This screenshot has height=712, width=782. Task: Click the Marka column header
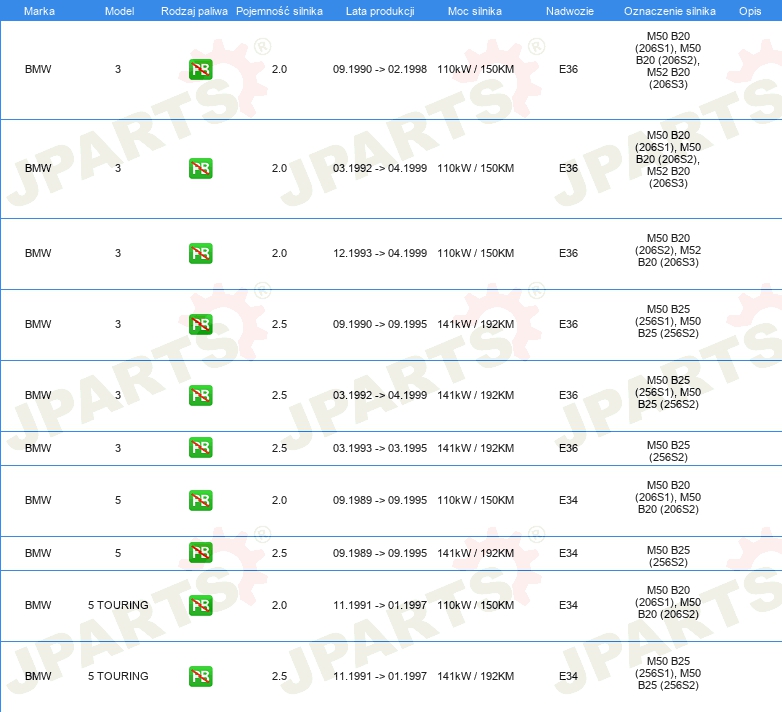39,11
